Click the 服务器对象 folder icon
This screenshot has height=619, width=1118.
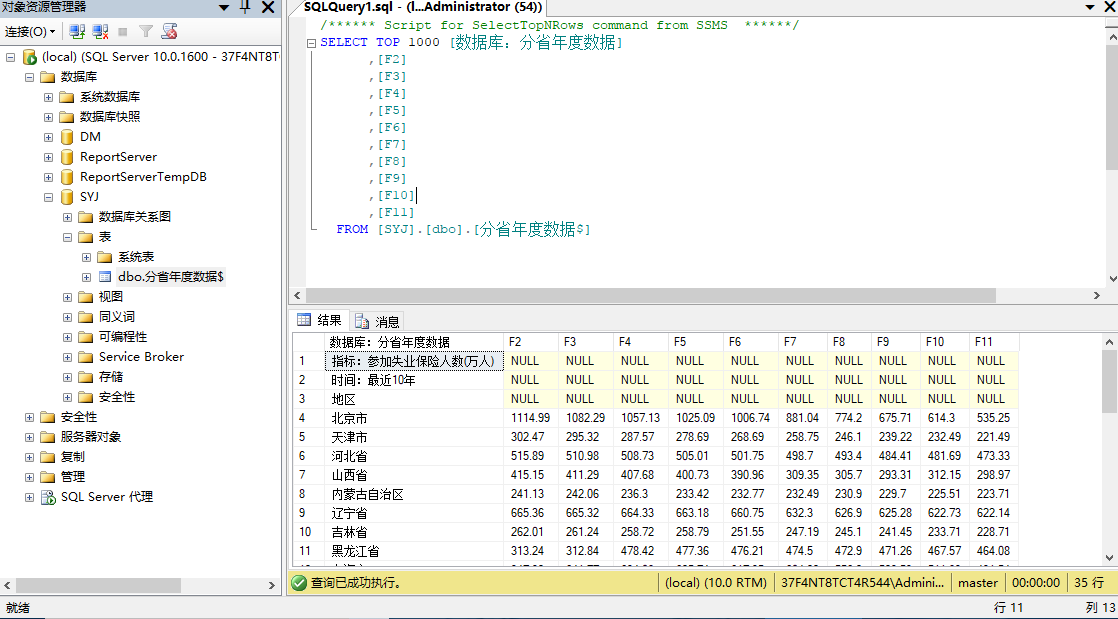pos(48,436)
